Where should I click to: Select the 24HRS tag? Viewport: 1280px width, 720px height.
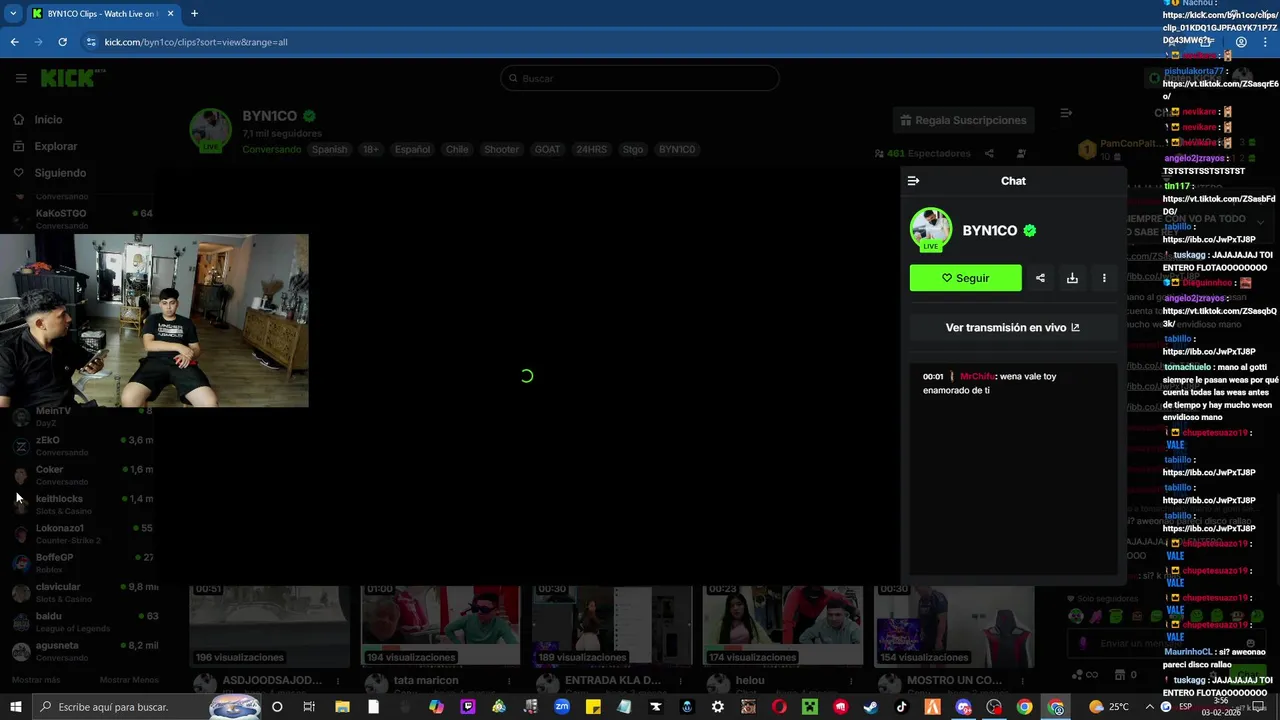click(x=591, y=149)
